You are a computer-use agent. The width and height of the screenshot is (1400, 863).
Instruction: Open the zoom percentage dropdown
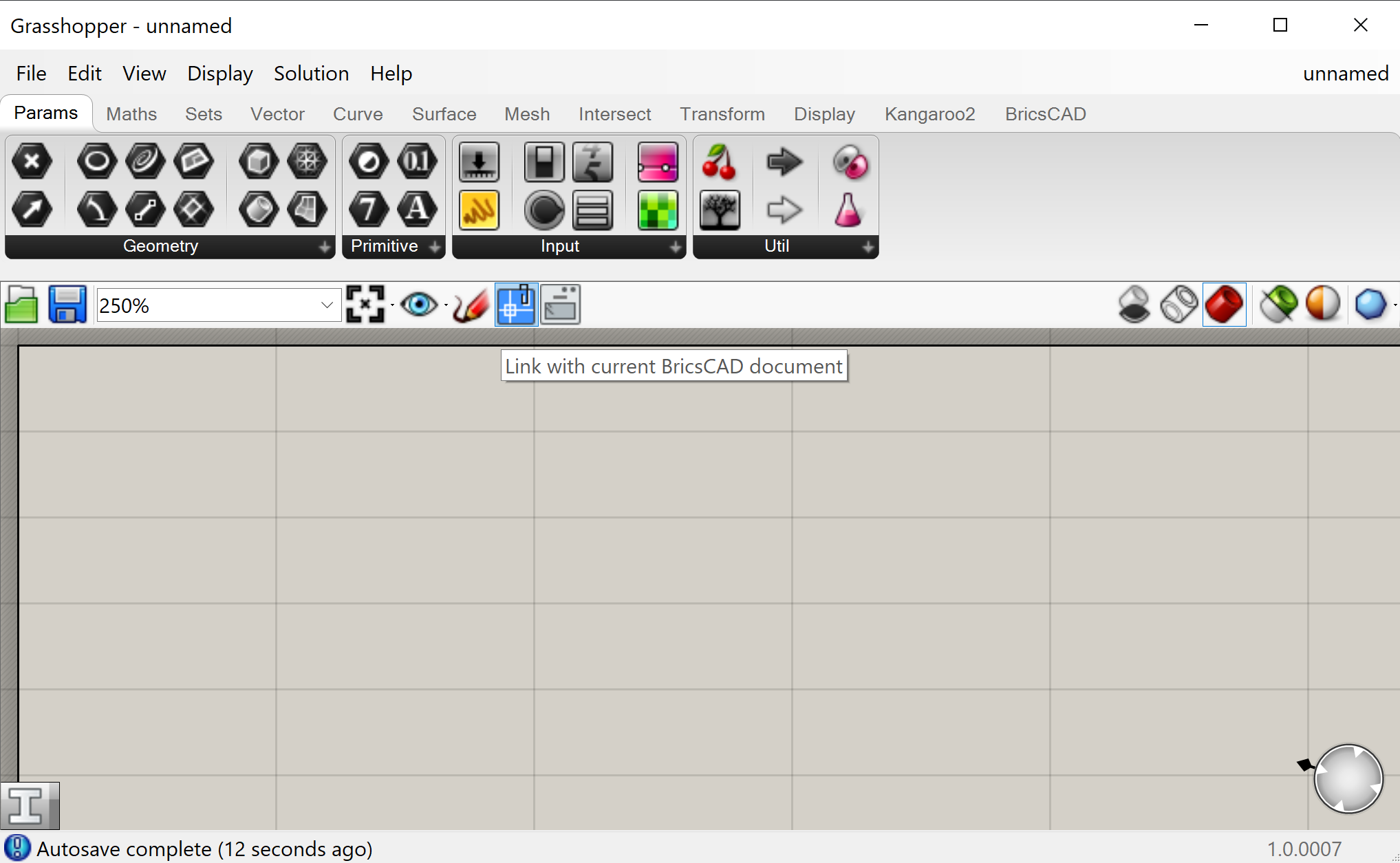[327, 305]
